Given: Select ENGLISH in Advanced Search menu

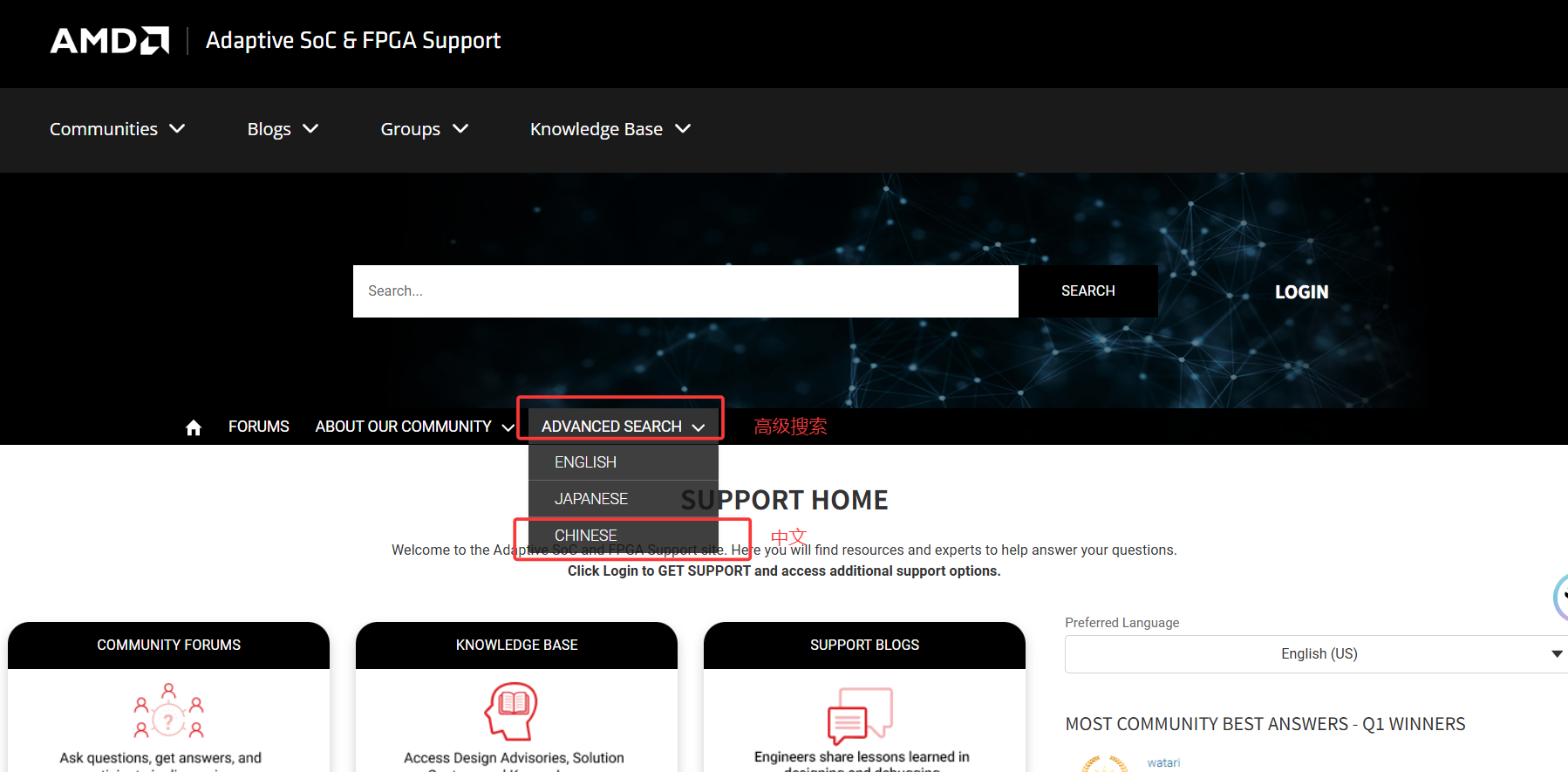Looking at the screenshot, I should pos(624,462).
